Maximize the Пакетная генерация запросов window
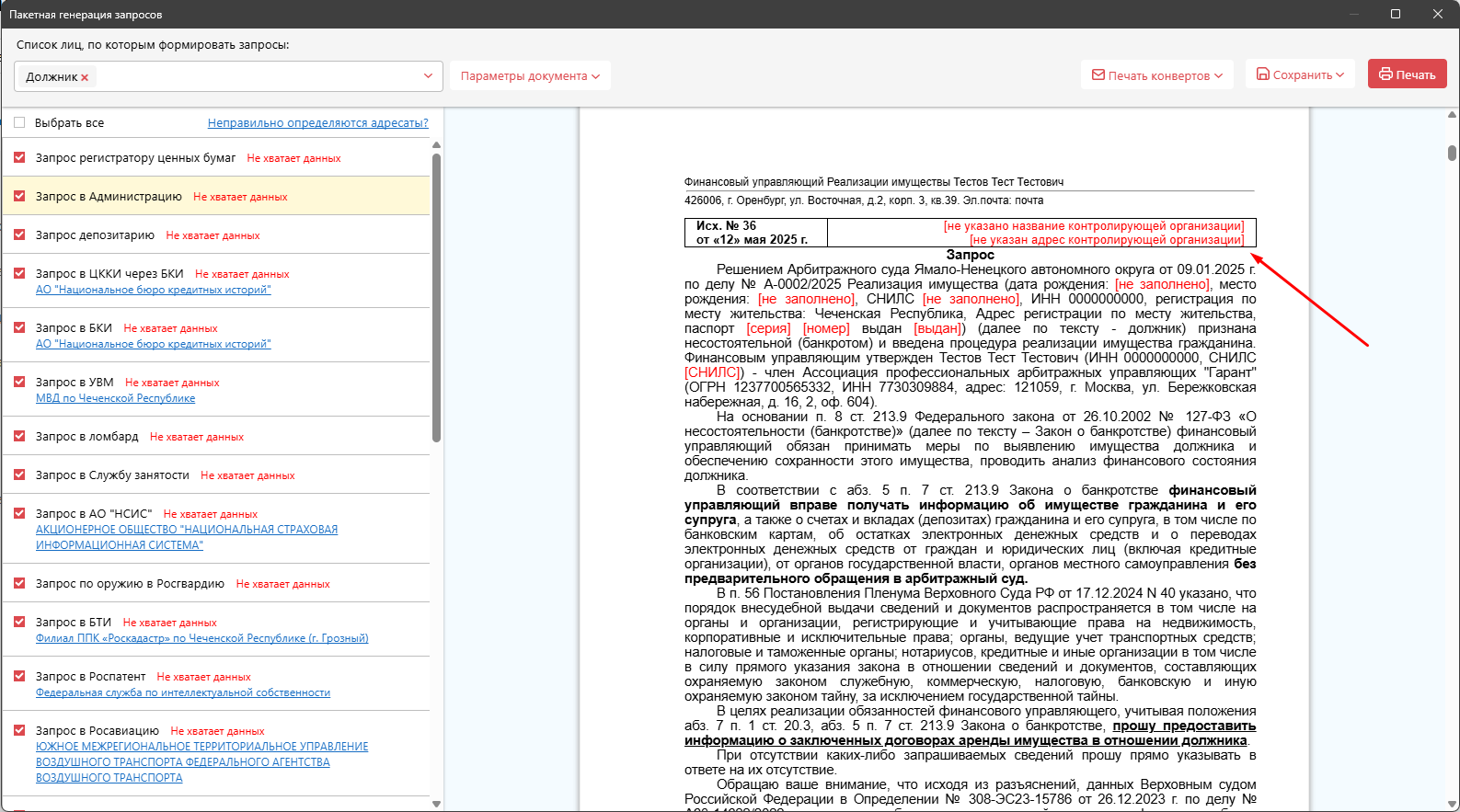This screenshot has width=1460, height=812. tap(1396, 14)
